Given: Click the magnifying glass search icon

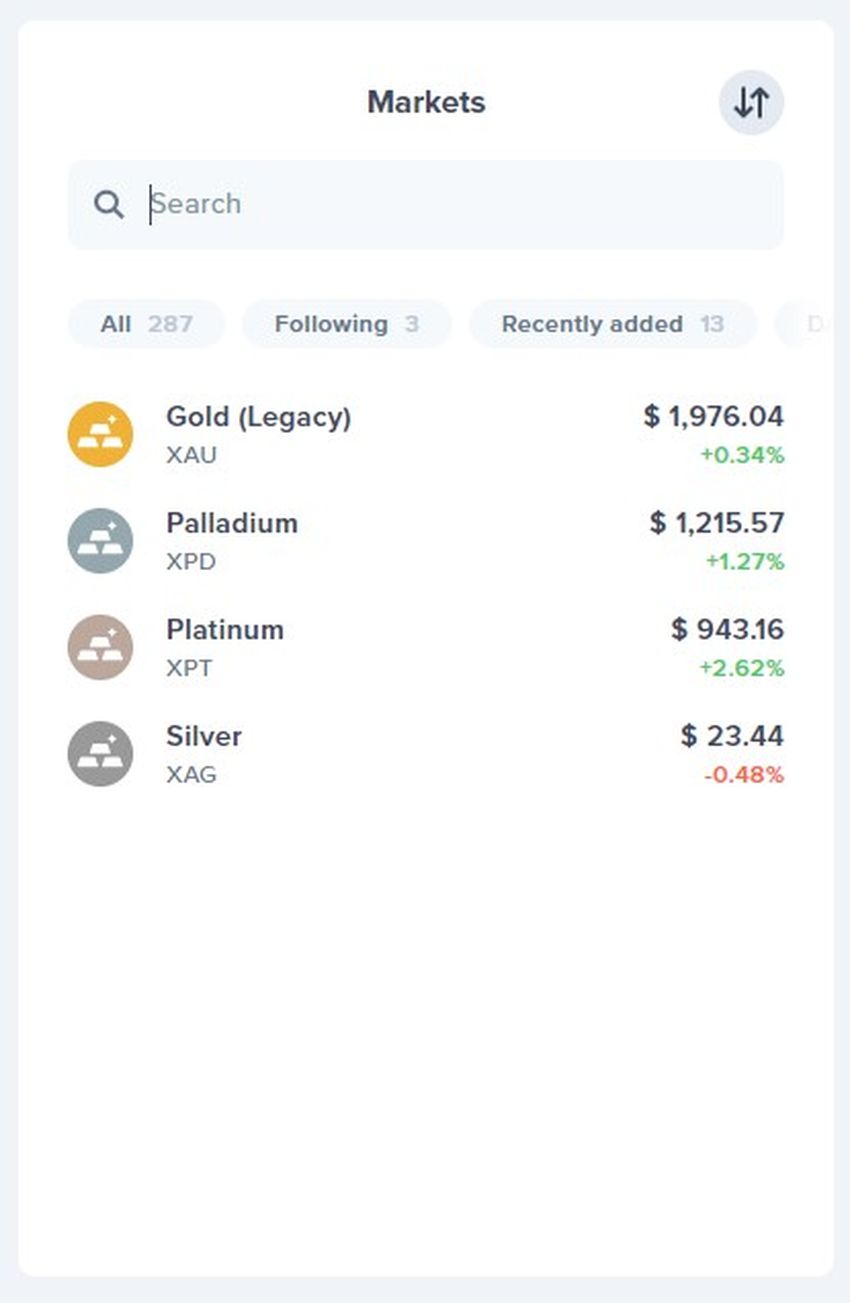Looking at the screenshot, I should click(x=109, y=205).
